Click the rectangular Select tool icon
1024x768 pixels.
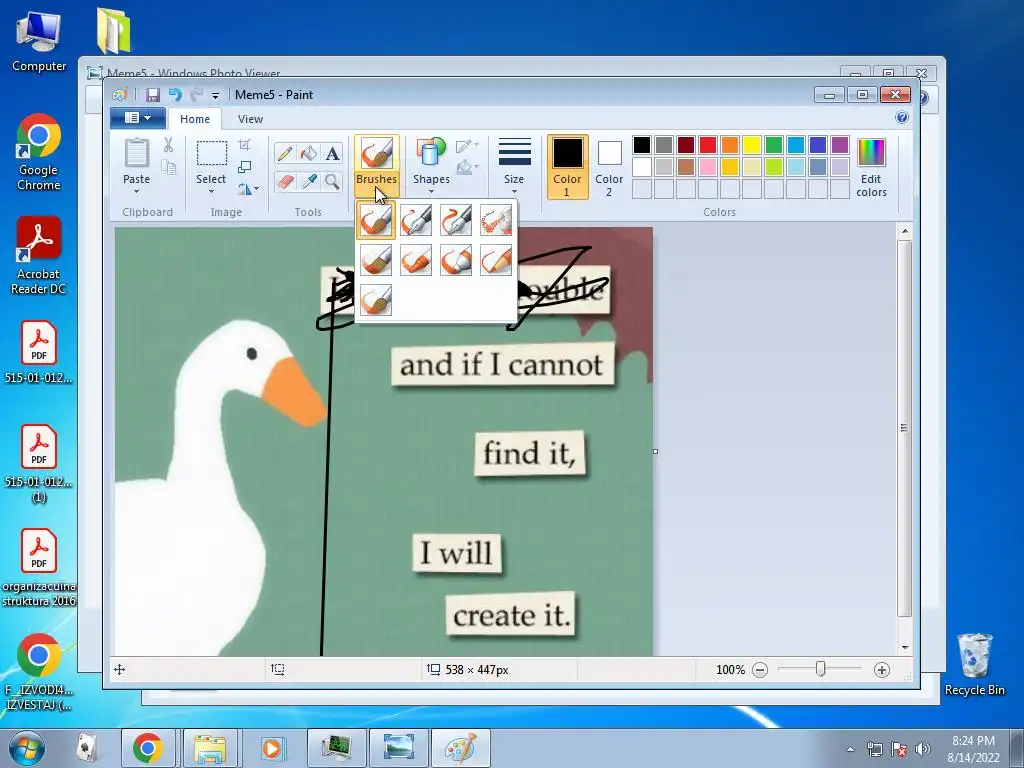coord(212,153)
